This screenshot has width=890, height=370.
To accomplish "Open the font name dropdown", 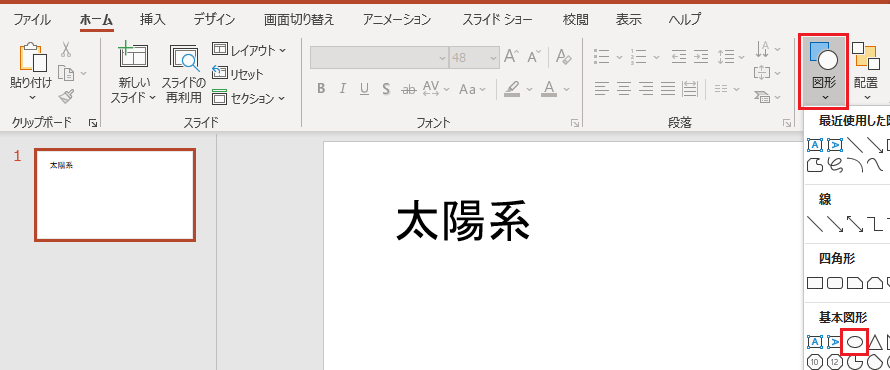I will coord(443,57).
